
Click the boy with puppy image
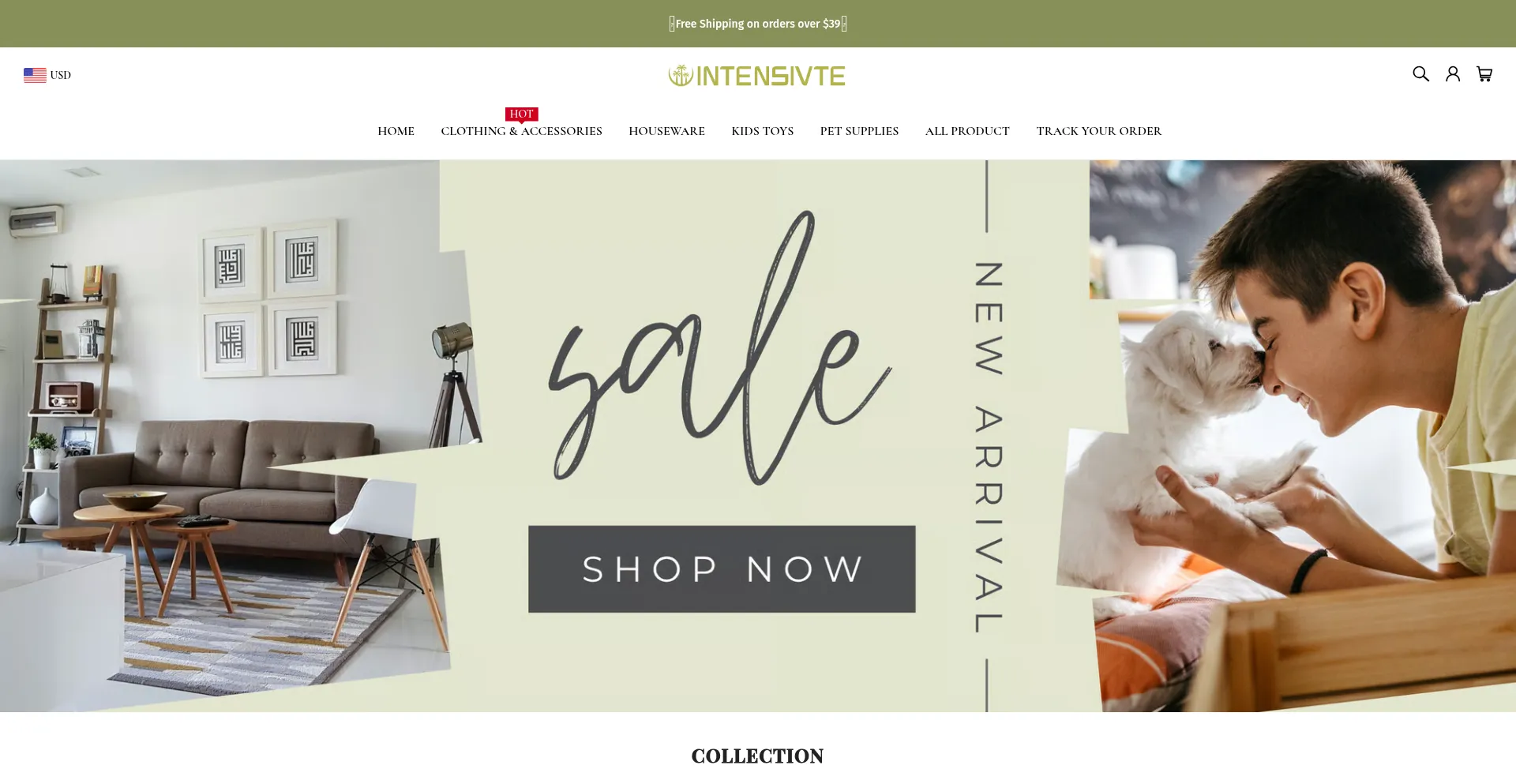point(1295,434)
